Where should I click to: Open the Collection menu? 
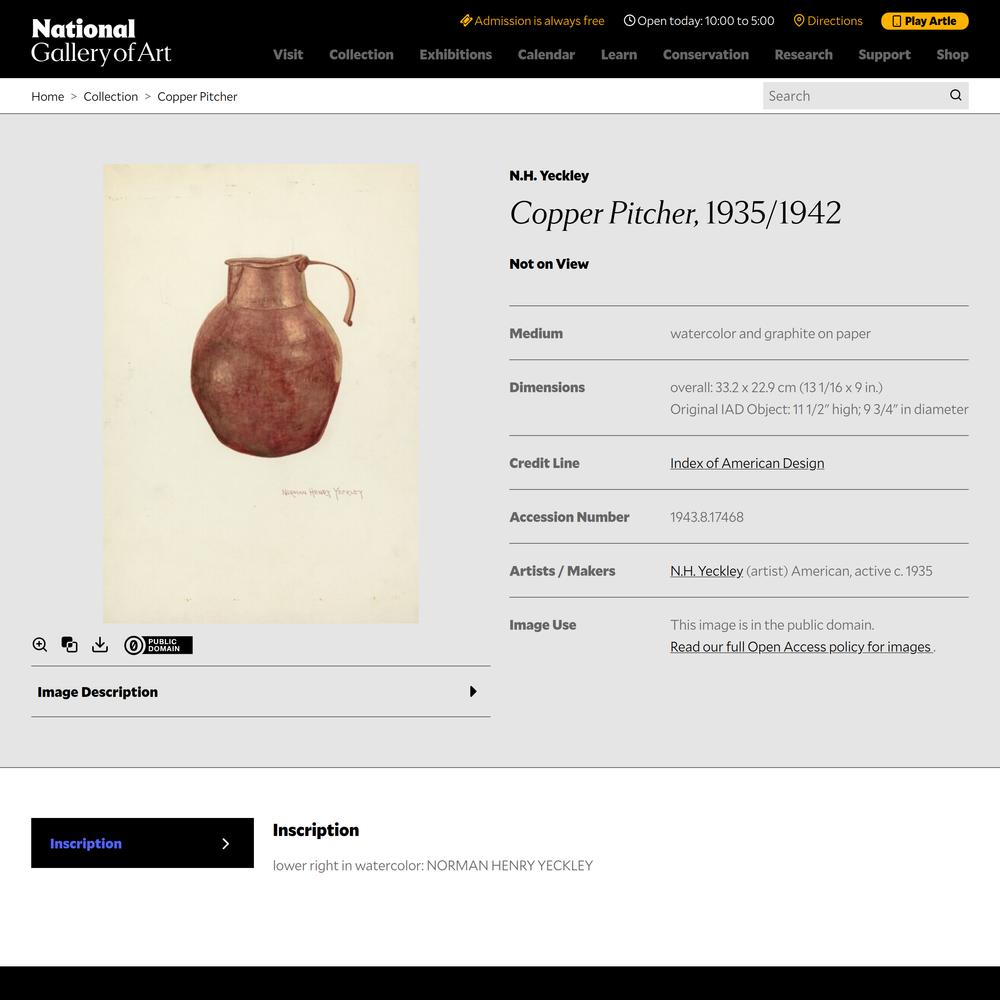click(x=362, y=55)
